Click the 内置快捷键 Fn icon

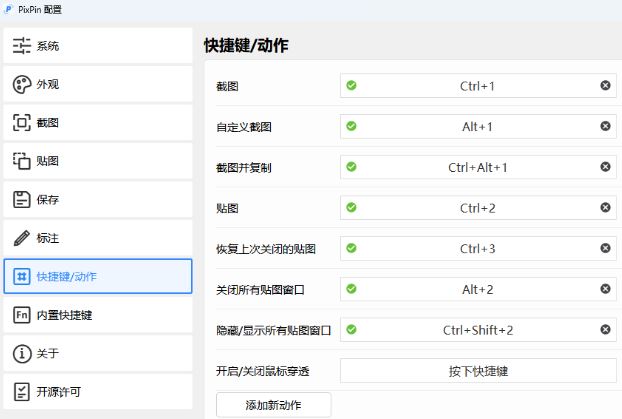click(x=21, y=315)
